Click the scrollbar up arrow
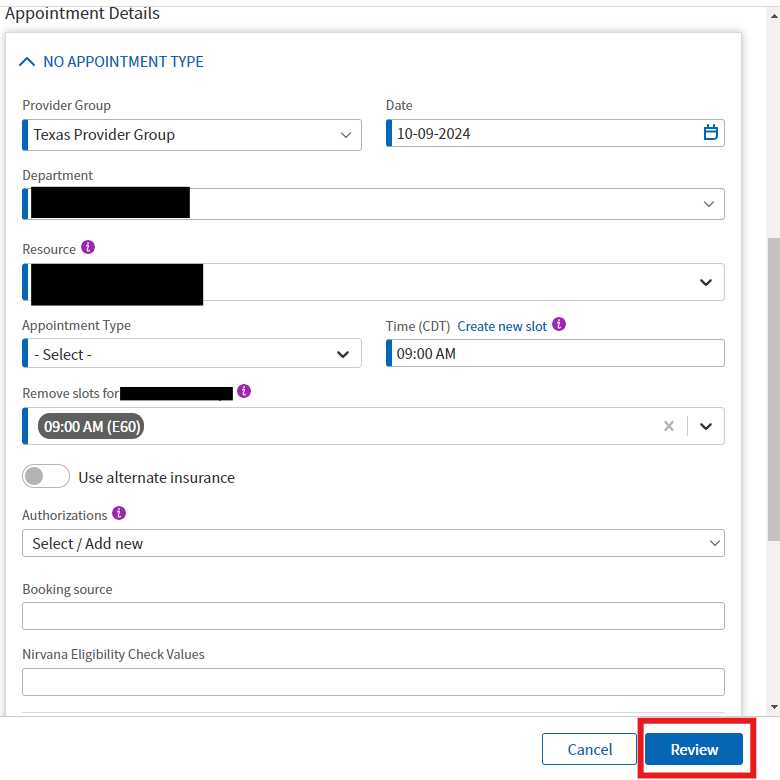780x780 pixels. pyautogui.click(x=774, y=16)
